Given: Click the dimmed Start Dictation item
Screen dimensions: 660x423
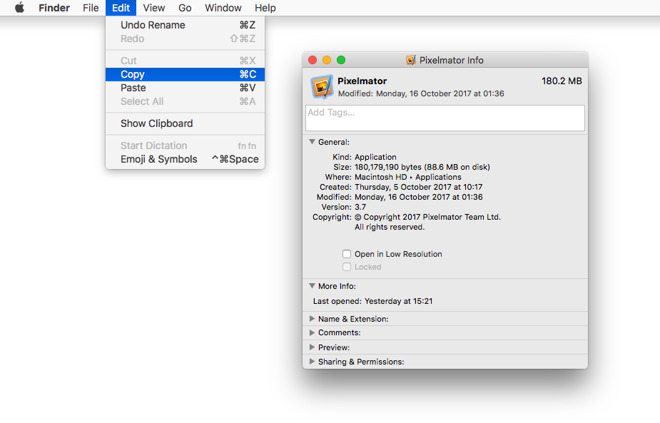Looking at the screenshot, I should [185, 146].
